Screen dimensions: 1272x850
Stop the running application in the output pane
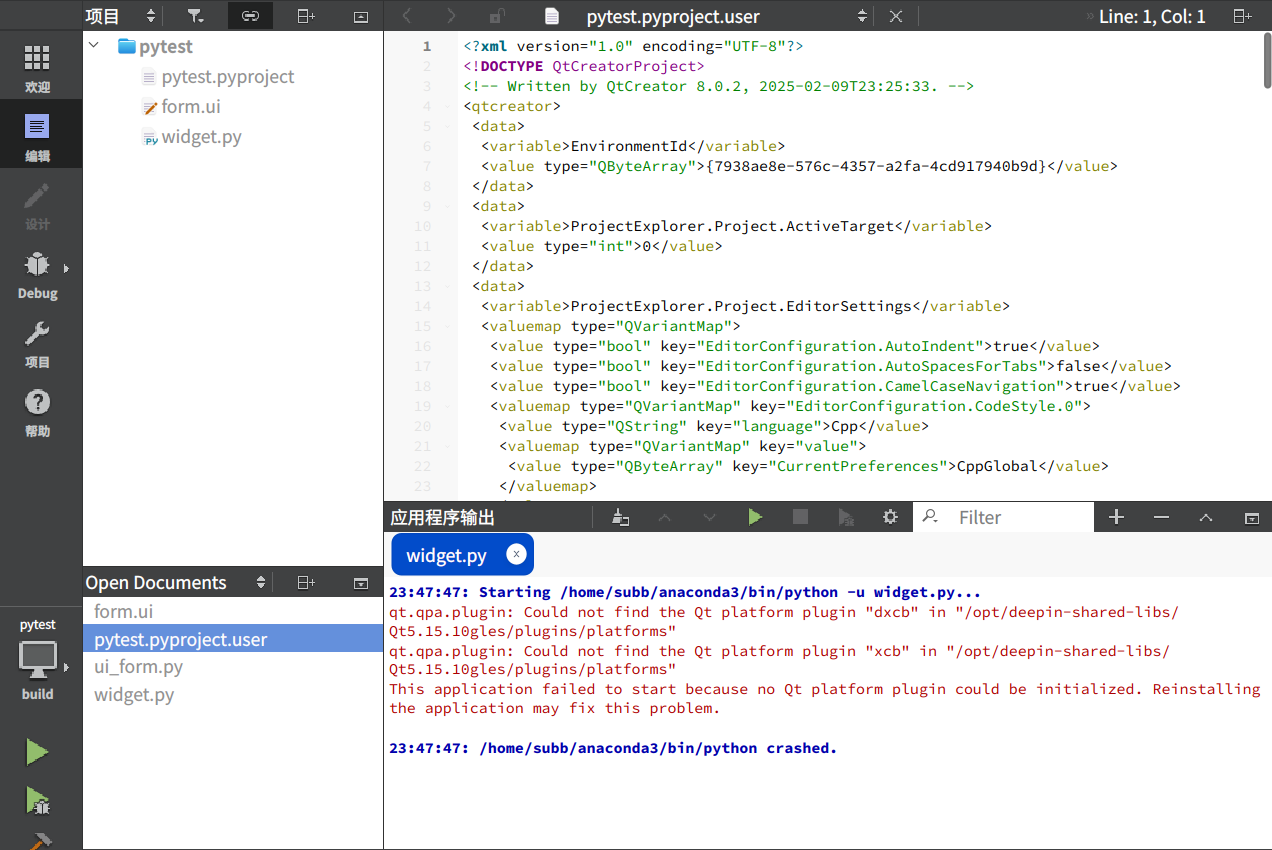tap(800, 517)
